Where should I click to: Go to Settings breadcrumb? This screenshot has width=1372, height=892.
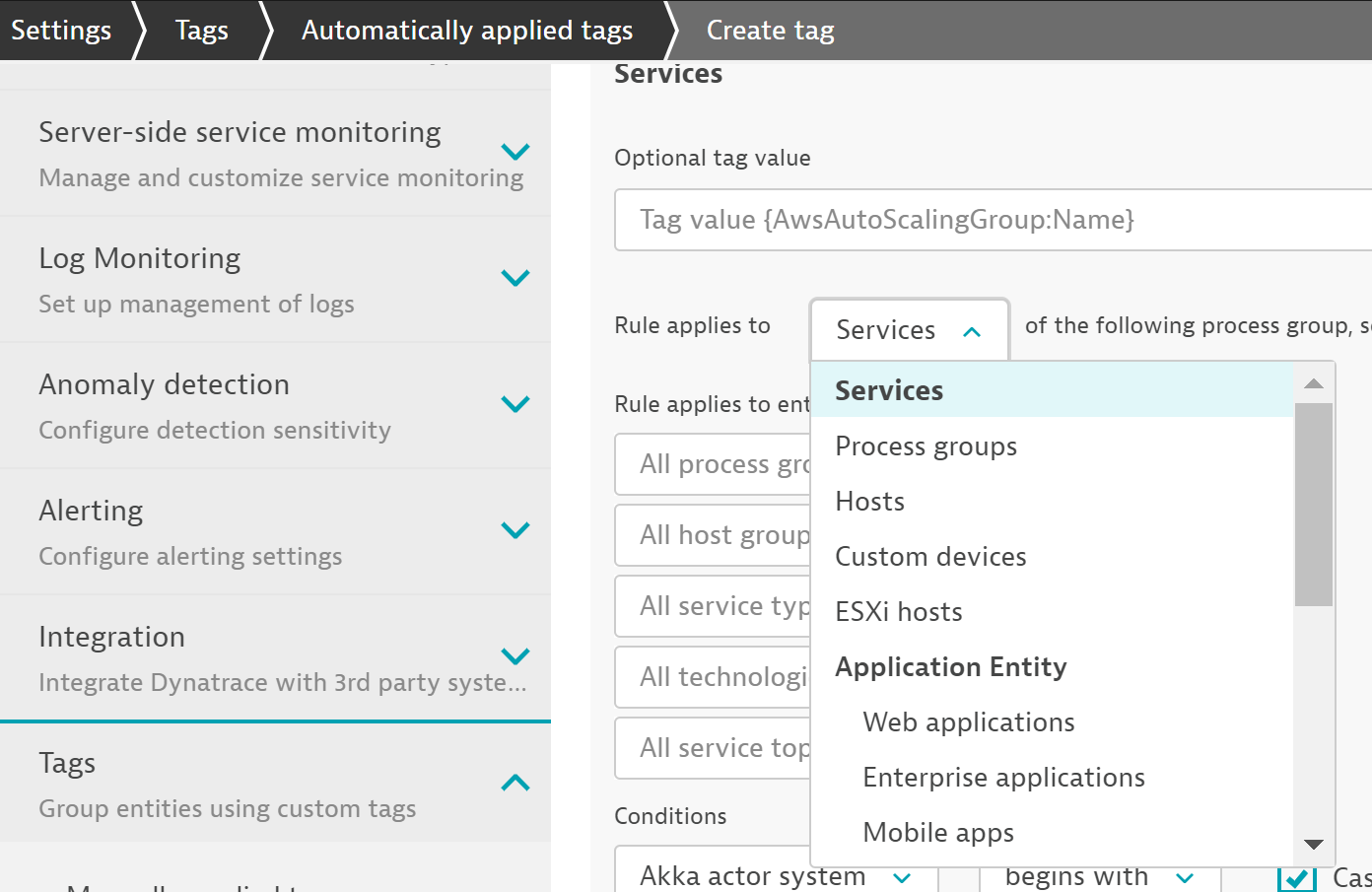coord(61,31)
